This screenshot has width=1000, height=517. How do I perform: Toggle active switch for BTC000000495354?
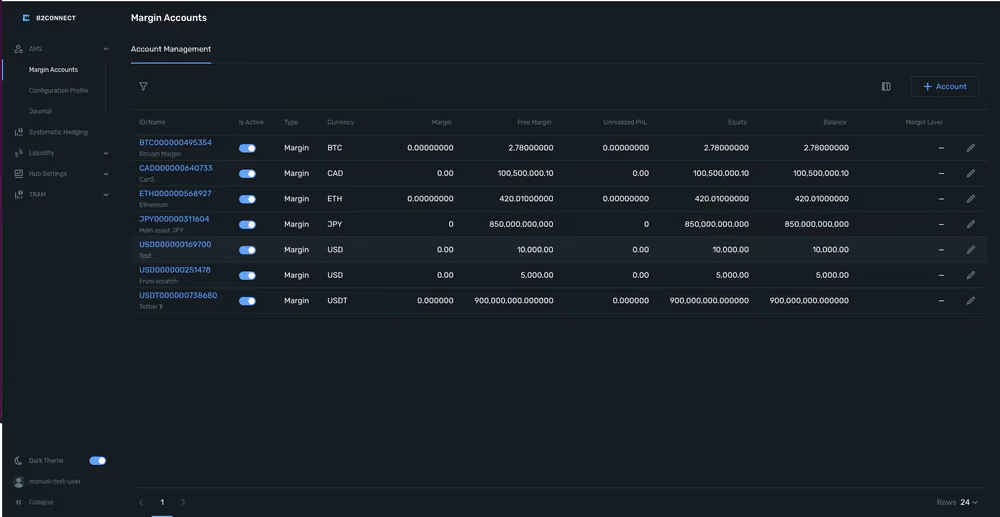(x=247, y=148)
